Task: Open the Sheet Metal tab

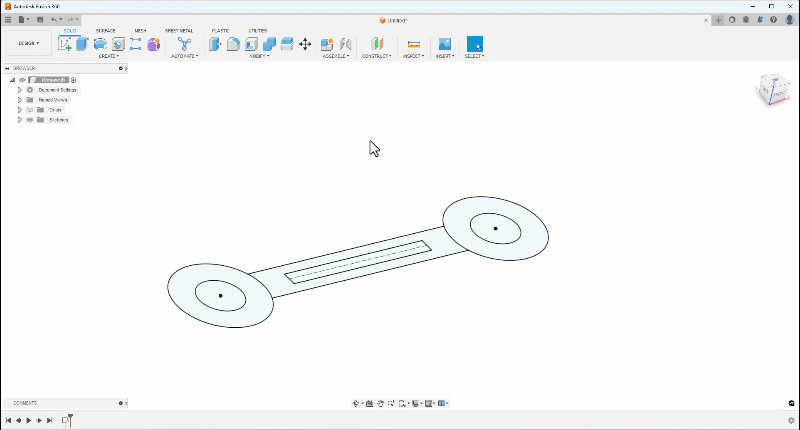Action: click(x=179, y=31)
